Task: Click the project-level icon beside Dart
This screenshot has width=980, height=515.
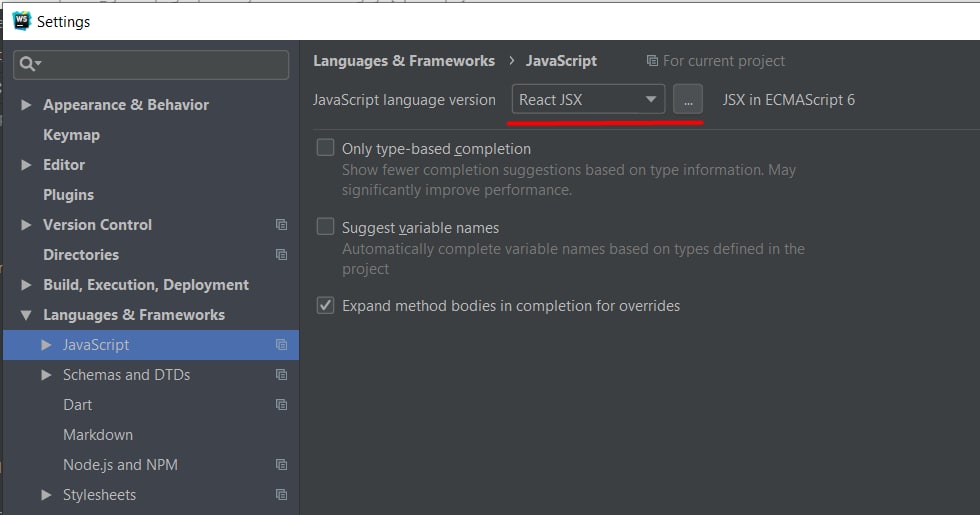Action: [281, 404]
